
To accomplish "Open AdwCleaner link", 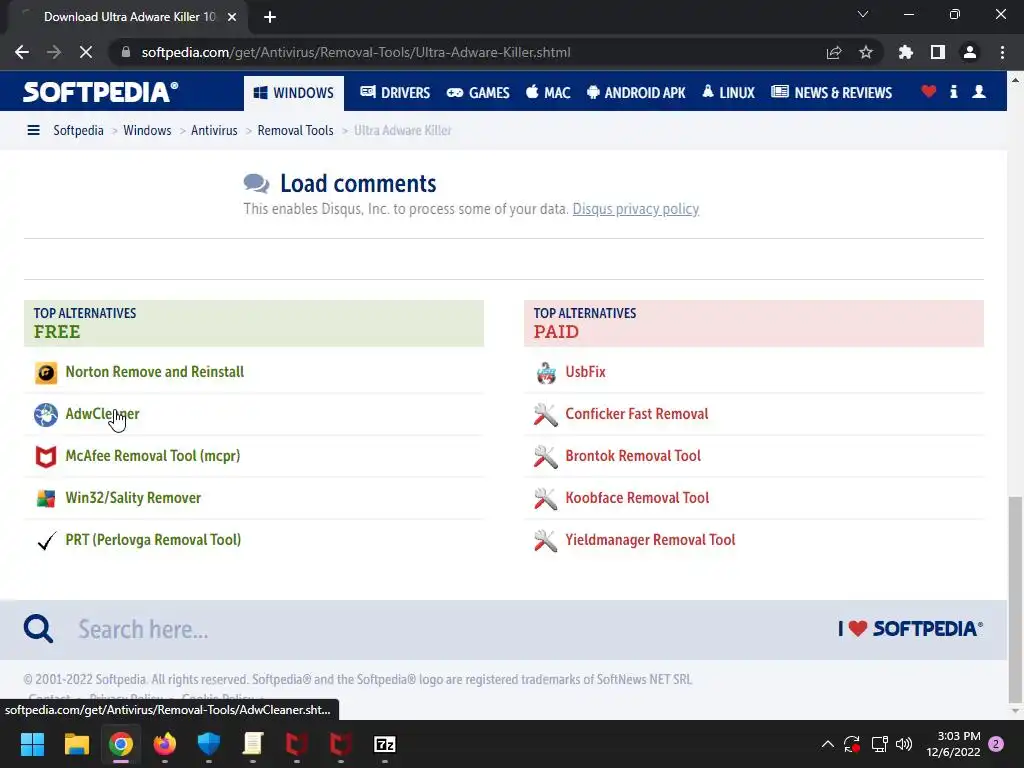I will [x=103, y=414].
